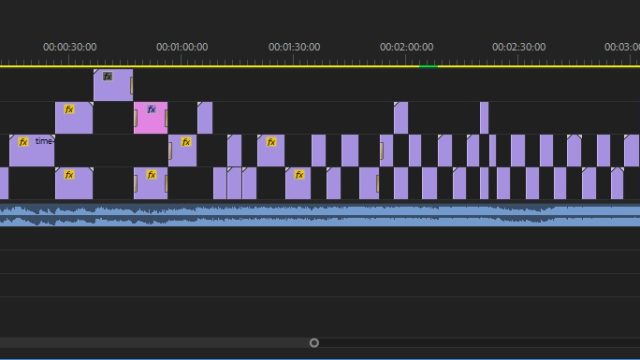Click the right trim handle of the topmost track clip
The width and height of the screenshot is (640, 360).
131,86
